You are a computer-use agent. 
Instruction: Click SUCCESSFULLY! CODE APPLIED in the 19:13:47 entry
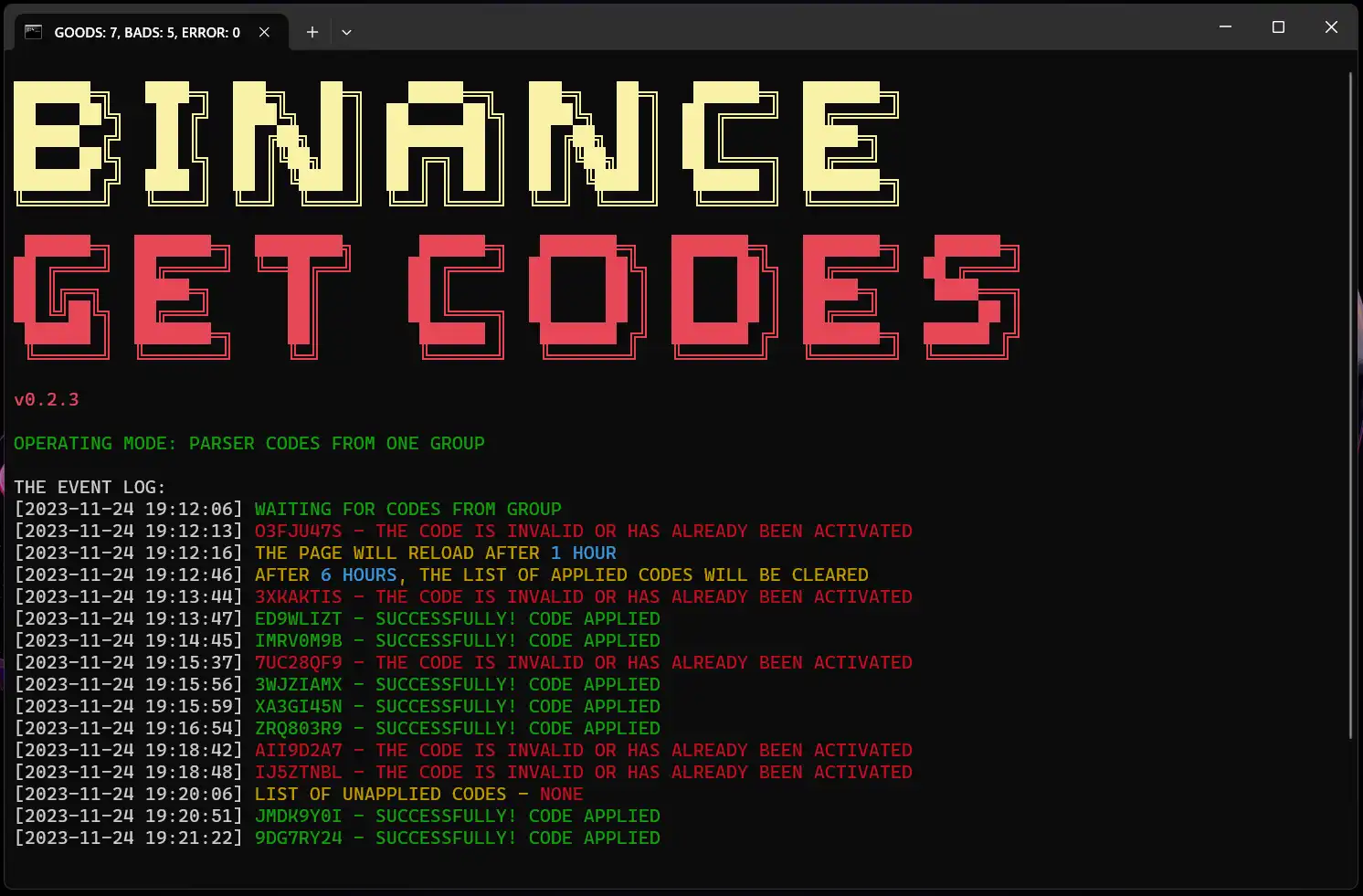tap(518, 618)
